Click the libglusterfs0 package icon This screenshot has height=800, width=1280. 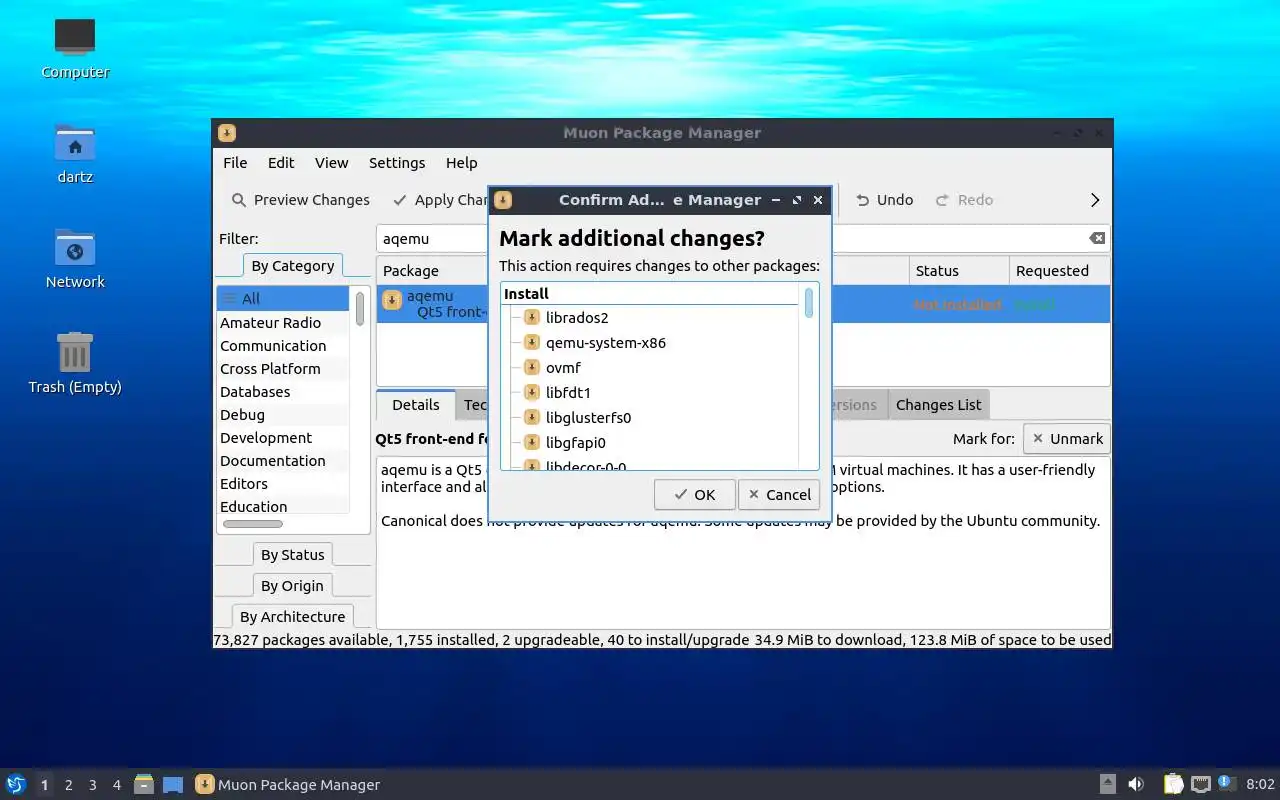click(x=532, y=418)
